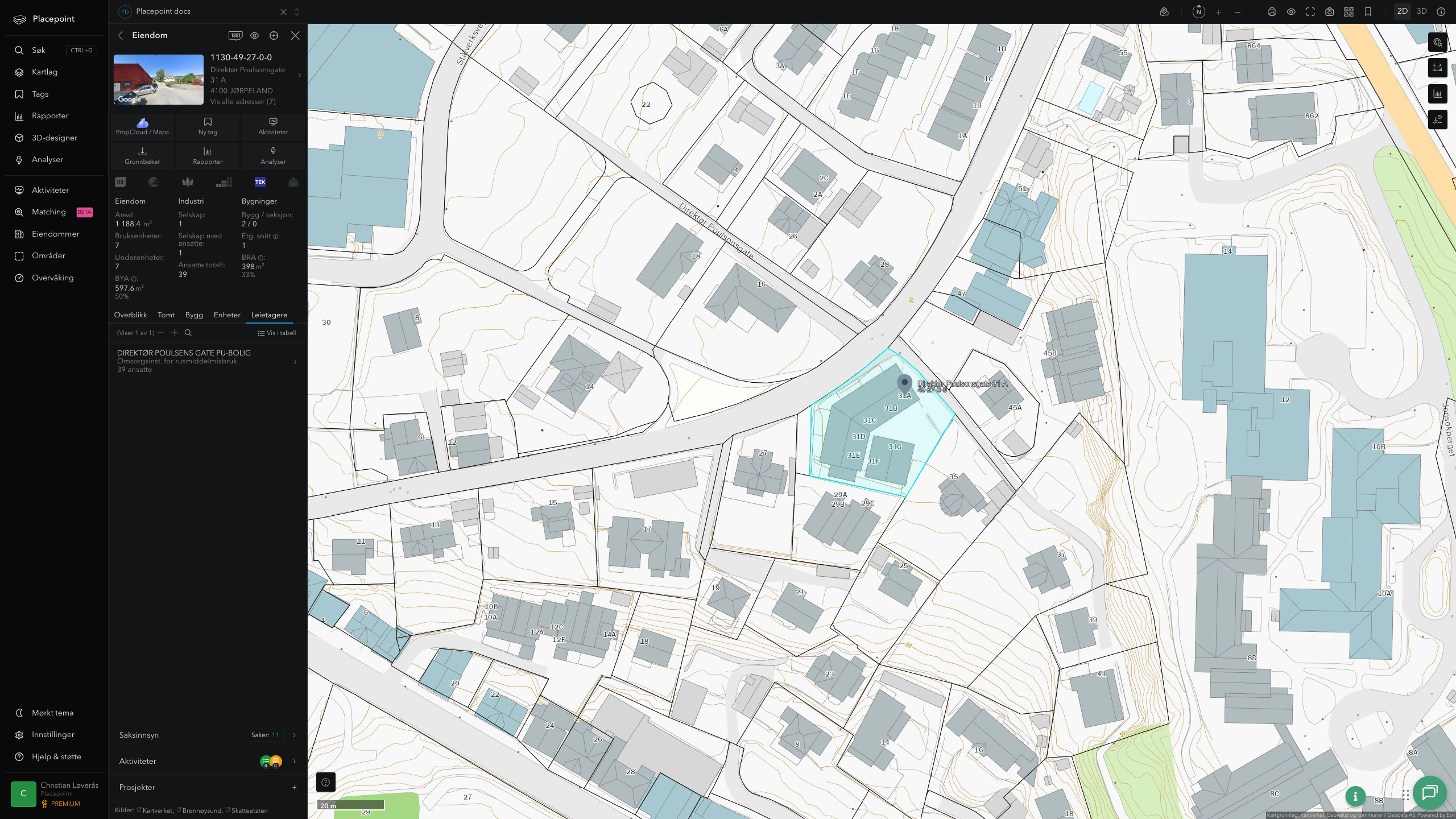This screenshot has height=819, width=1456.
Task: Click the green info button on the map
Action: [1355, 796]
